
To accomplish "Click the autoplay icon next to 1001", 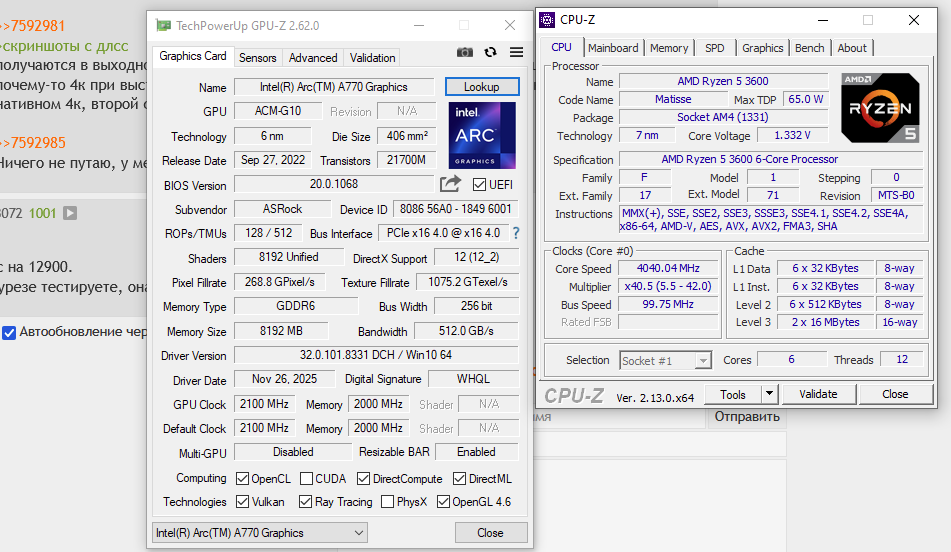I will tap(70, 213).
